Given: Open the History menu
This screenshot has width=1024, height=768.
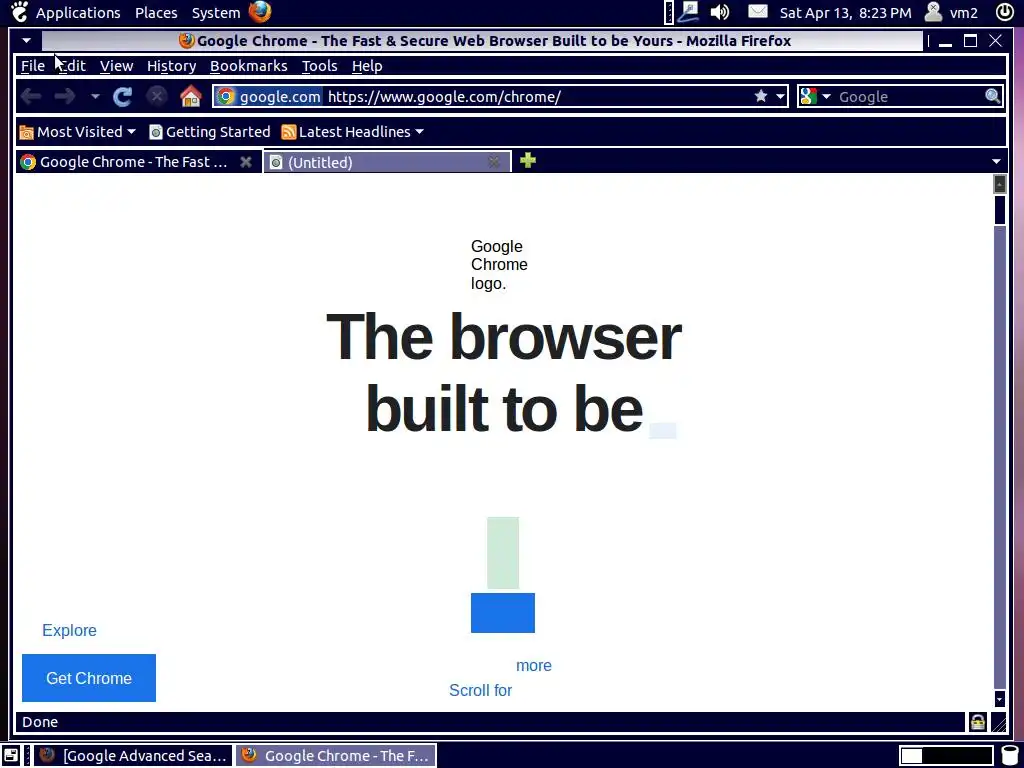Looking at the screenshot, I should (x=171, y=66).
